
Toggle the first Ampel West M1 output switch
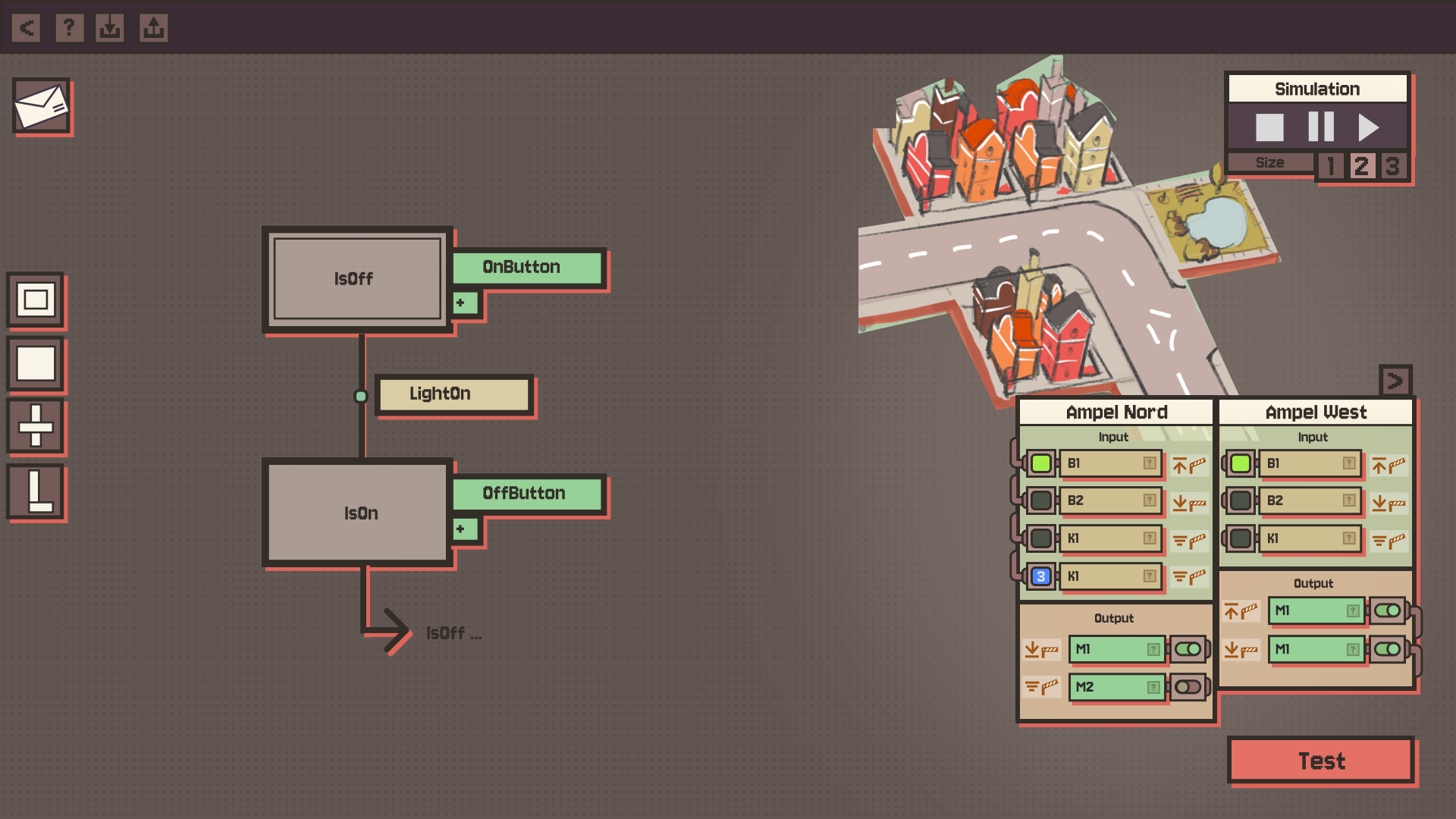click(x=1387, y=610)
